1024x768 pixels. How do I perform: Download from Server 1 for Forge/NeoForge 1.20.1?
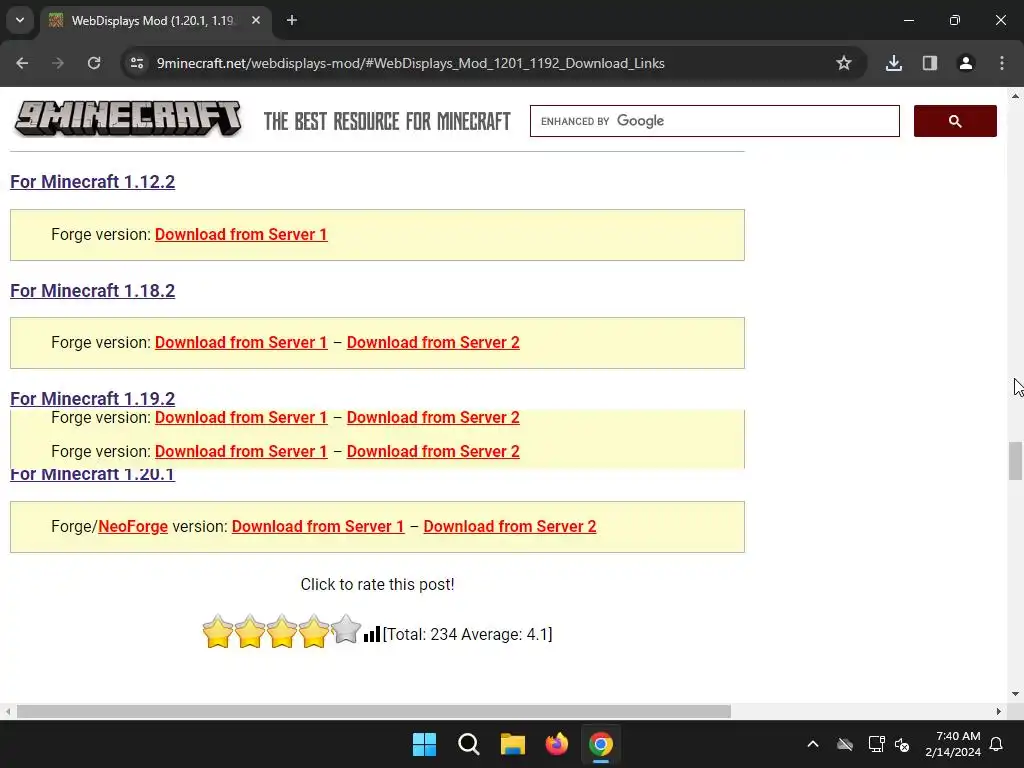coord(318,526)
